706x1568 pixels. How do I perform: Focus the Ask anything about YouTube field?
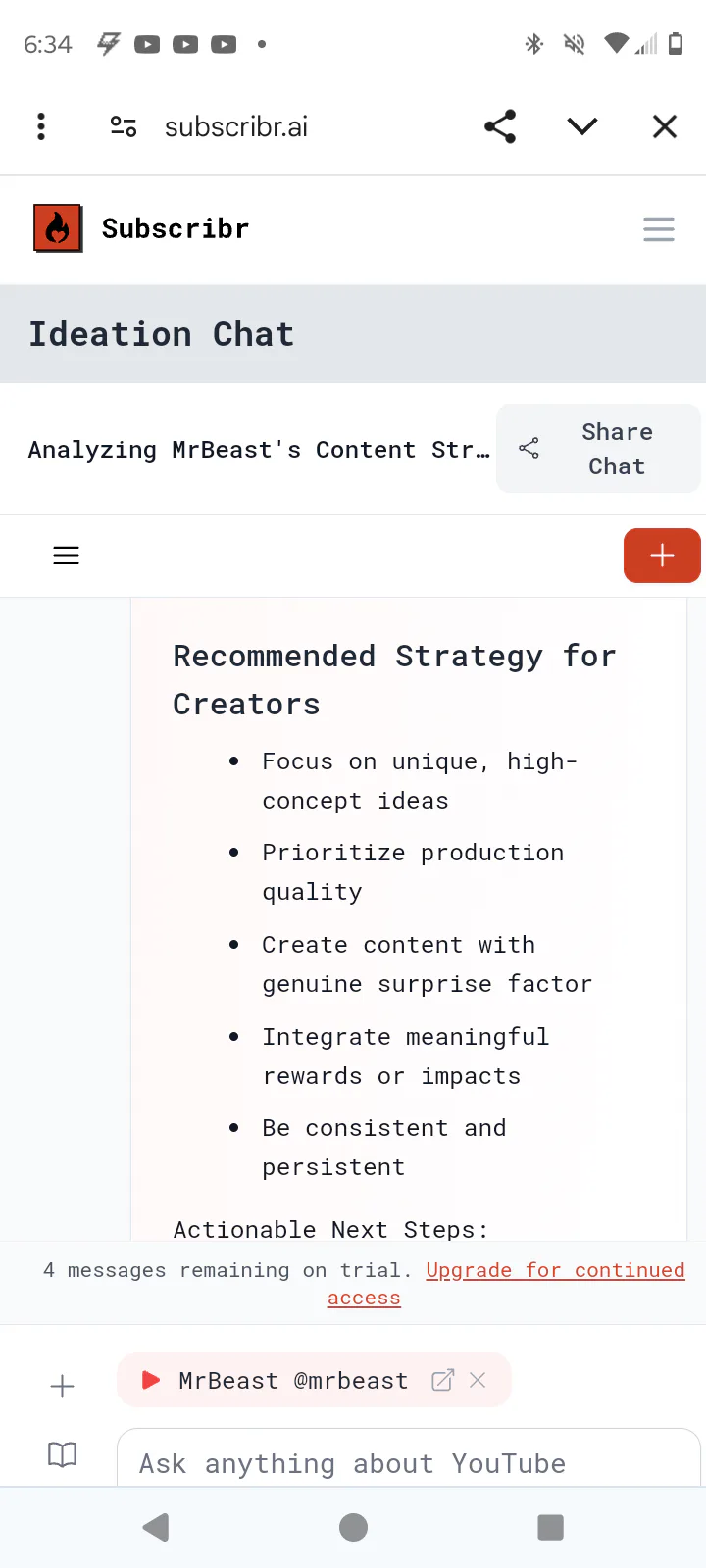tap(408, 1463)
